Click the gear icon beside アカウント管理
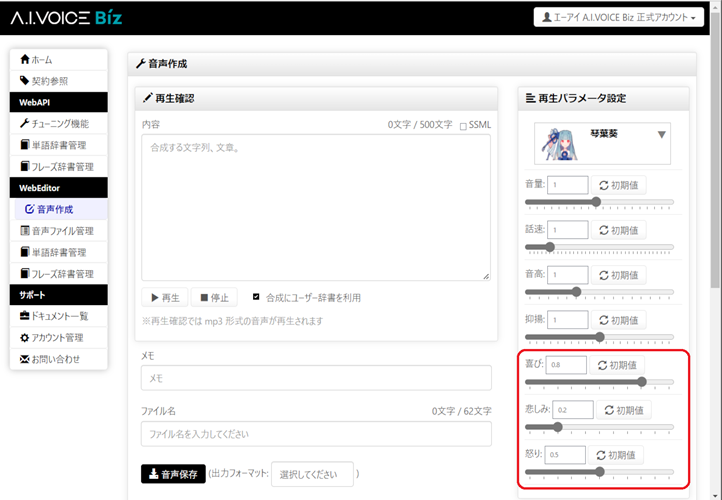The image size is (722, 500). click(24, 337)
